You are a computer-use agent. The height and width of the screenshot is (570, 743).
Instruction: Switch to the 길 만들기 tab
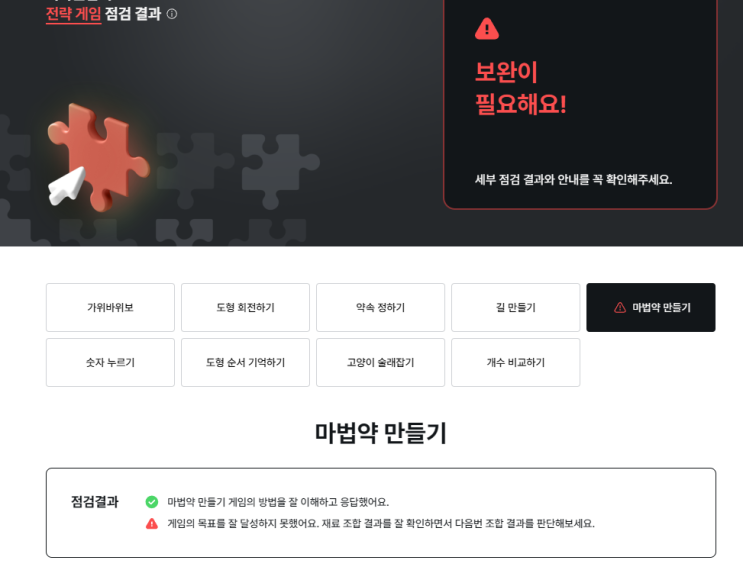(x=516, y=308)
